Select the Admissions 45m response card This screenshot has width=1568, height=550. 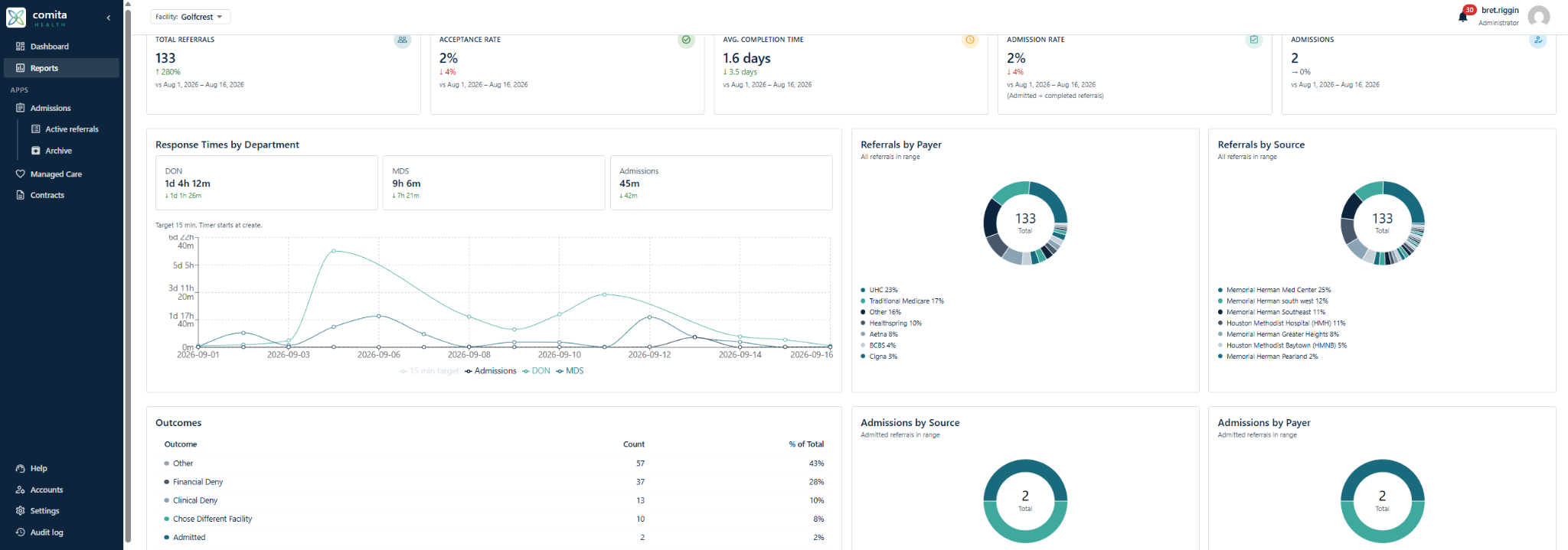(721, 183)
